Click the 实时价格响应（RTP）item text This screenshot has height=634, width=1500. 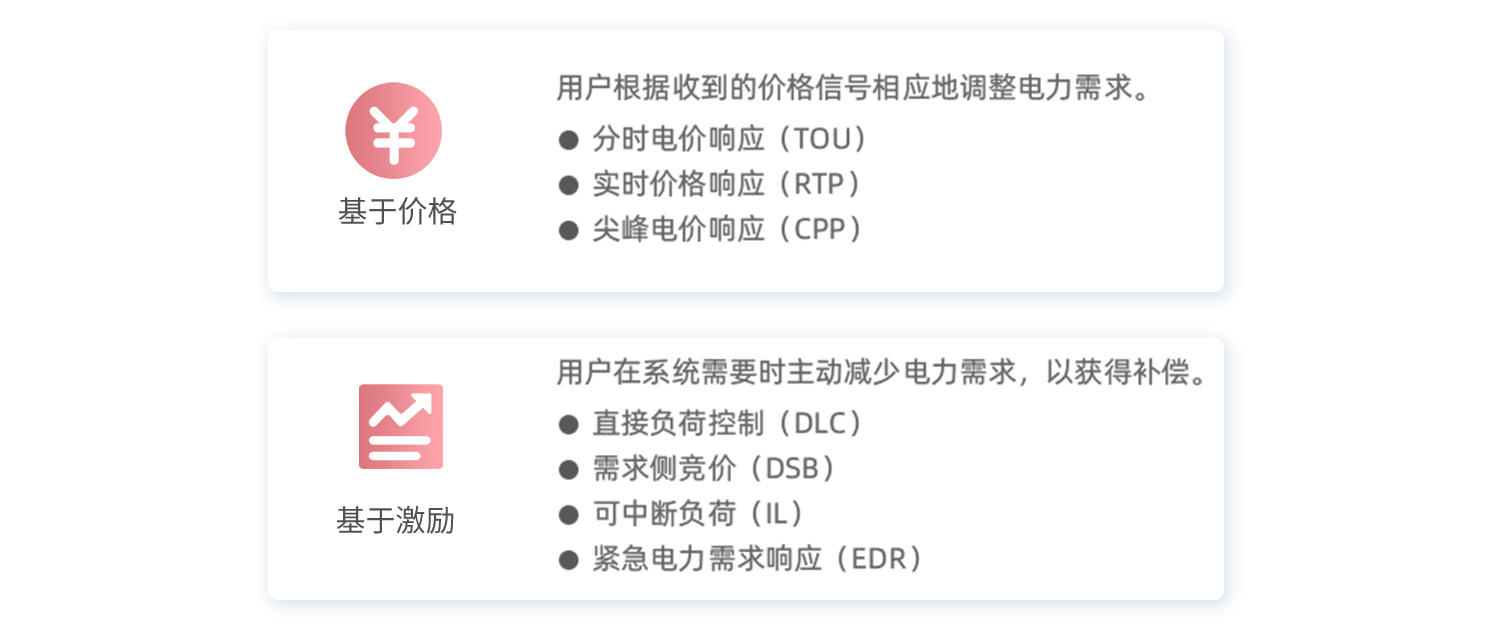pyautogui.click(x=727, y=184)
